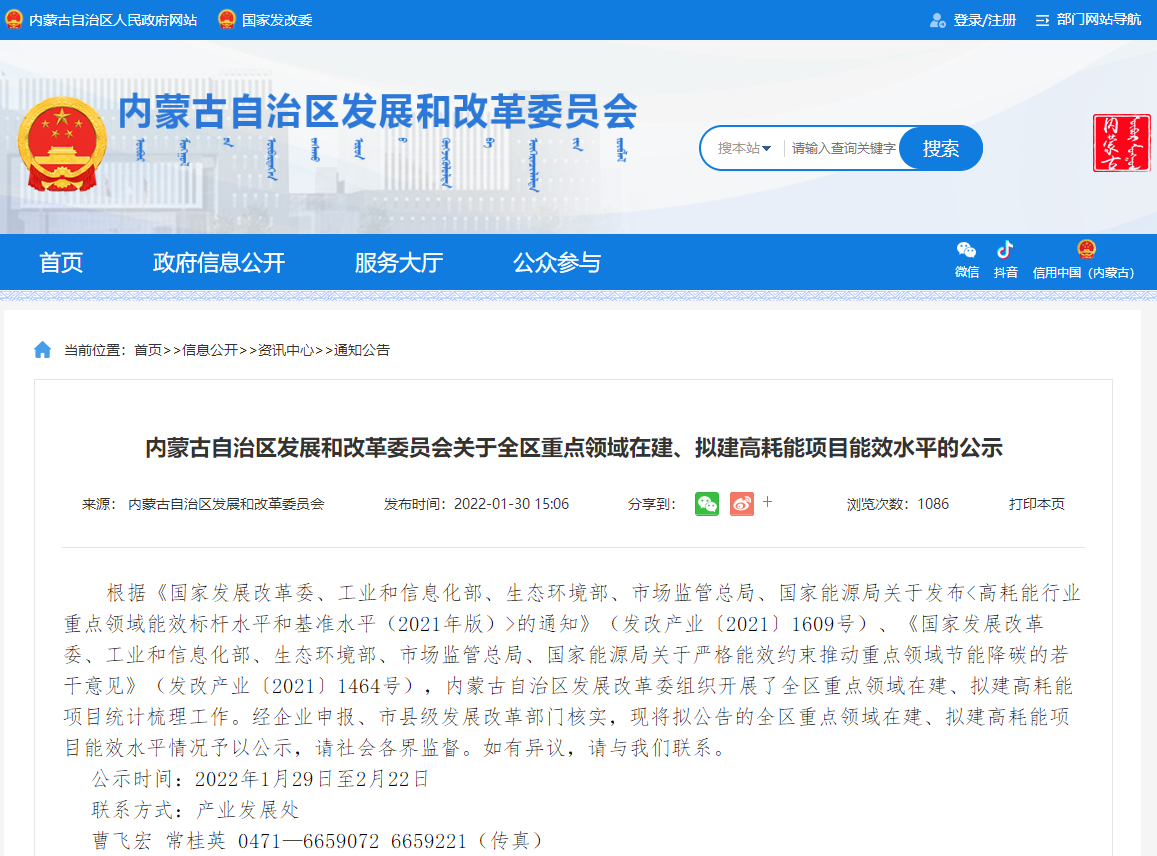The height and width of the screenshot is (856, 1157).
Task: Open the 首页 navigation tab
Action: point(61,263)
